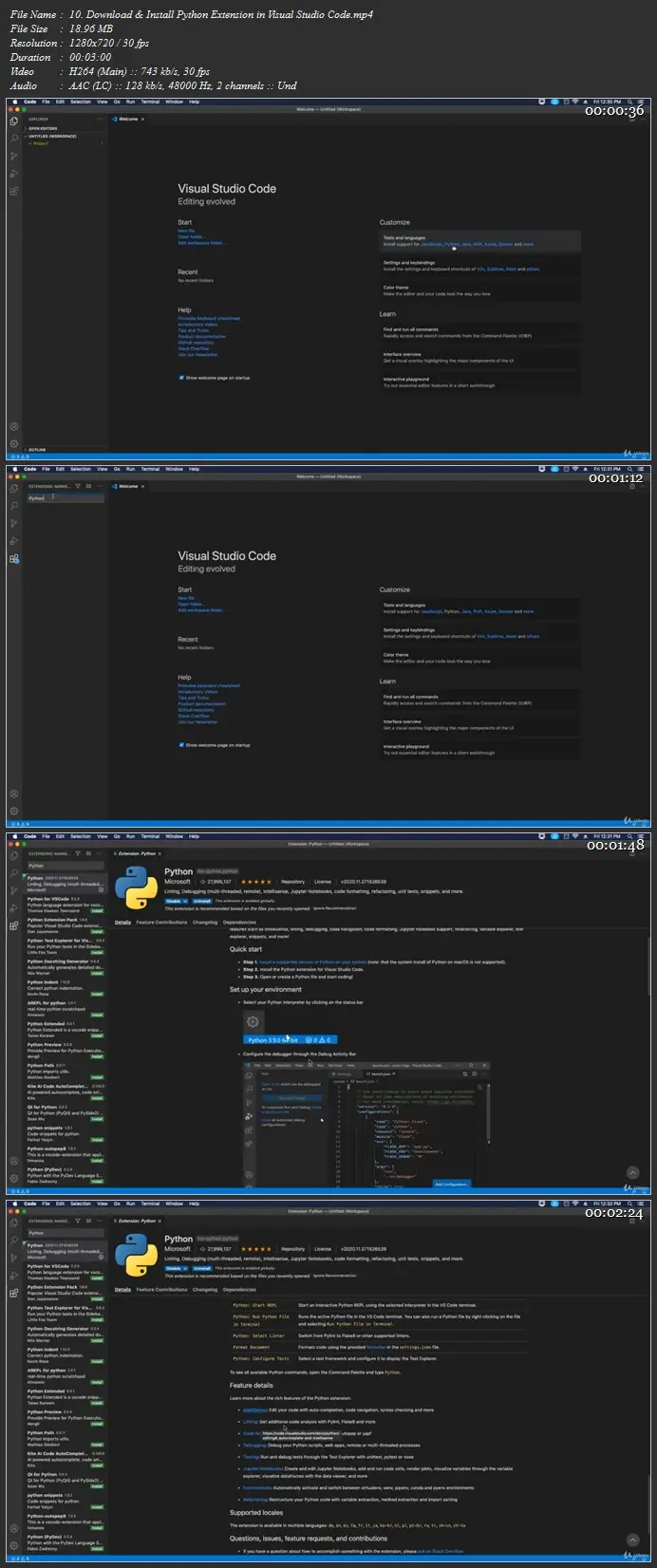Close the Welcome tab in the 00:00:36 frame
The image size is (657, 1568).
pos(143,119)
